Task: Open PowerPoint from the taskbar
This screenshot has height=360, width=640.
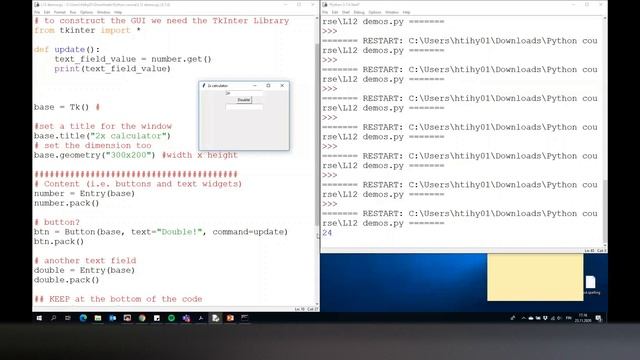Action: 230,318
